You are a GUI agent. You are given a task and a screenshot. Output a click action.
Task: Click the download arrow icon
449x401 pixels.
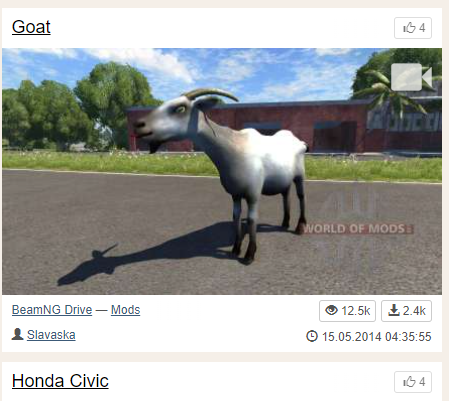tap(394, 310)
